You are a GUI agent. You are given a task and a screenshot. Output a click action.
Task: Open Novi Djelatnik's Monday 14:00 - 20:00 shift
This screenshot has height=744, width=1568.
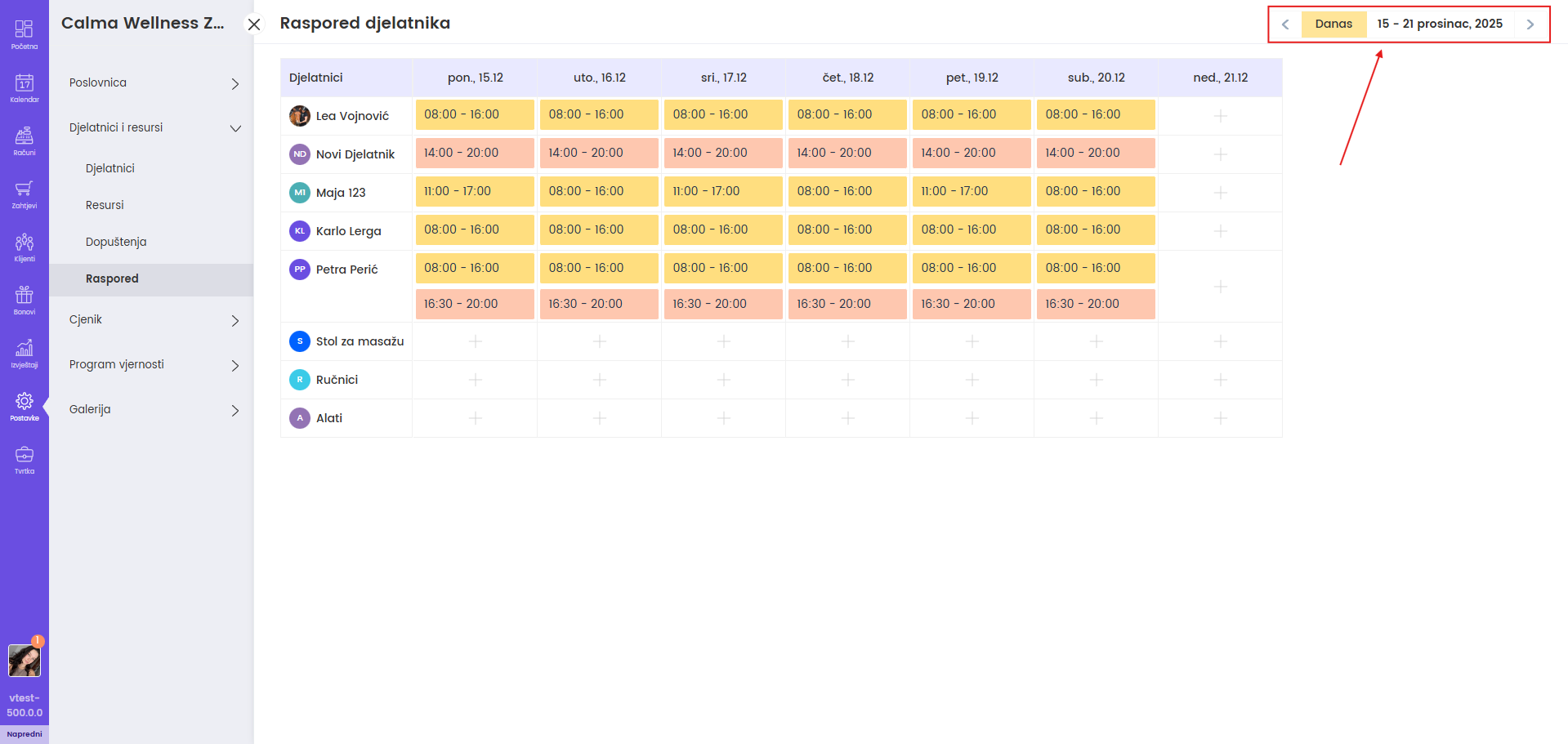[475, 154]
